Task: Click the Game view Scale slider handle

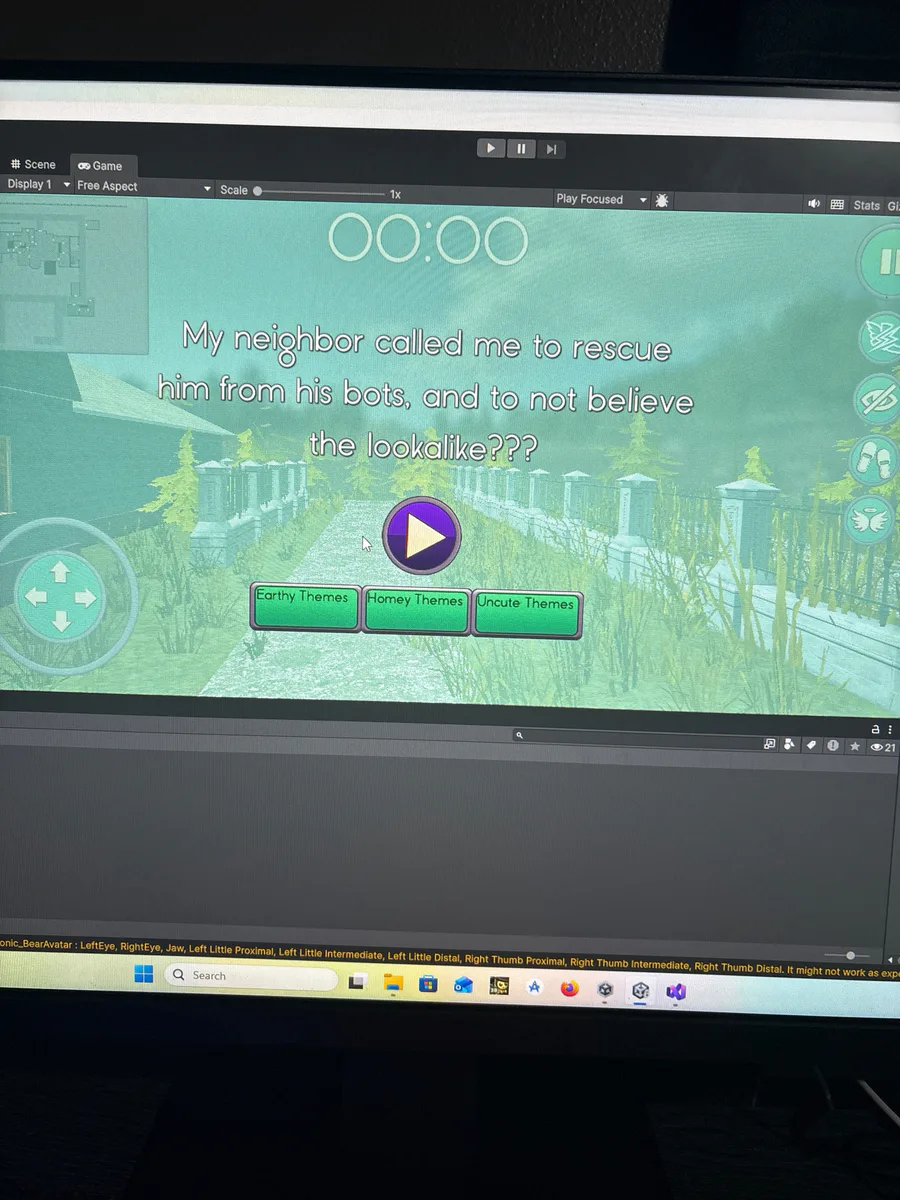Action: (x=257, y=190)
